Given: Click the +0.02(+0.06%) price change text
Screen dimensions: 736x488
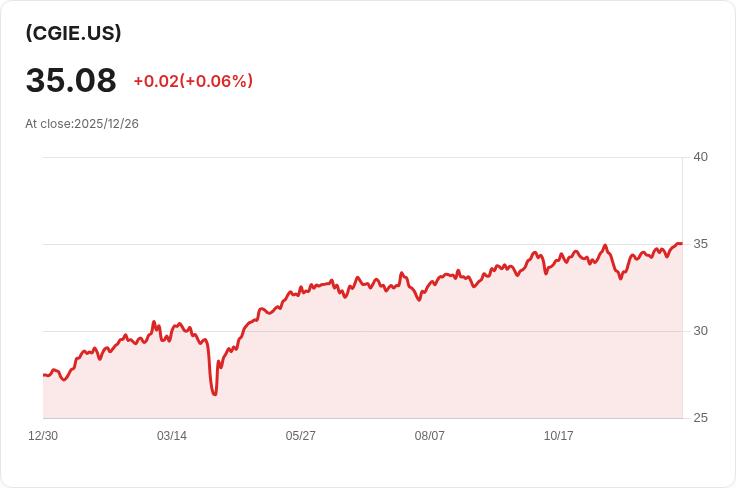Looking at the screenshot, I should pos(193,81).
